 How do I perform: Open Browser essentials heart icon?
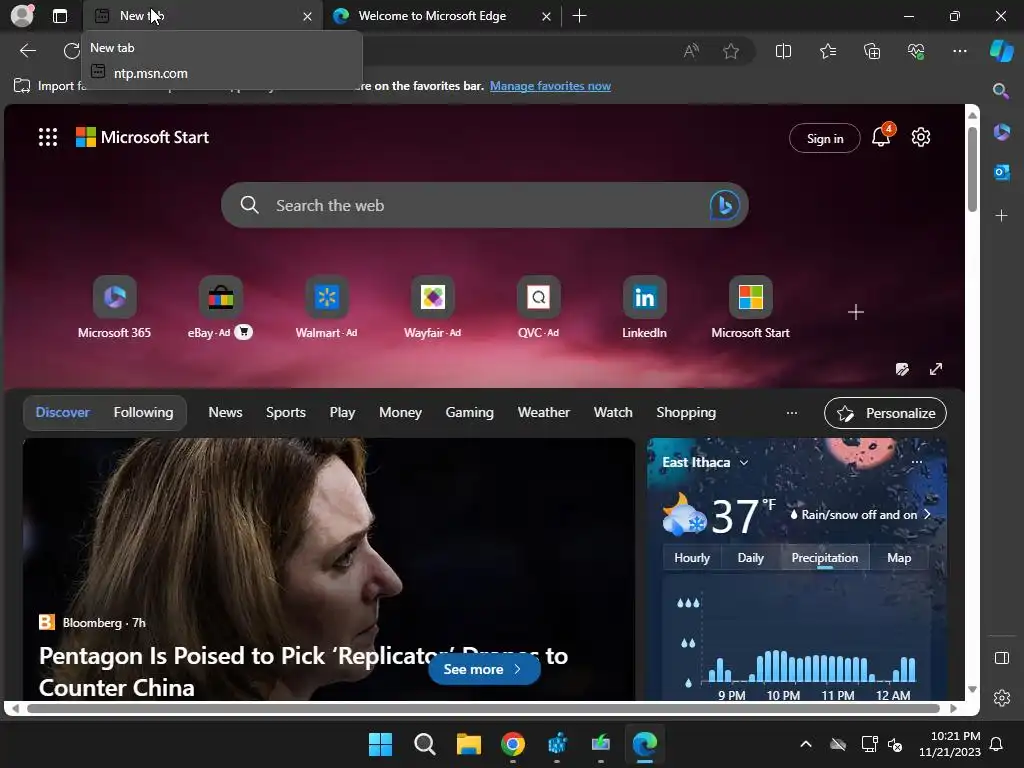pyautogui.click(x=916, y=51)
